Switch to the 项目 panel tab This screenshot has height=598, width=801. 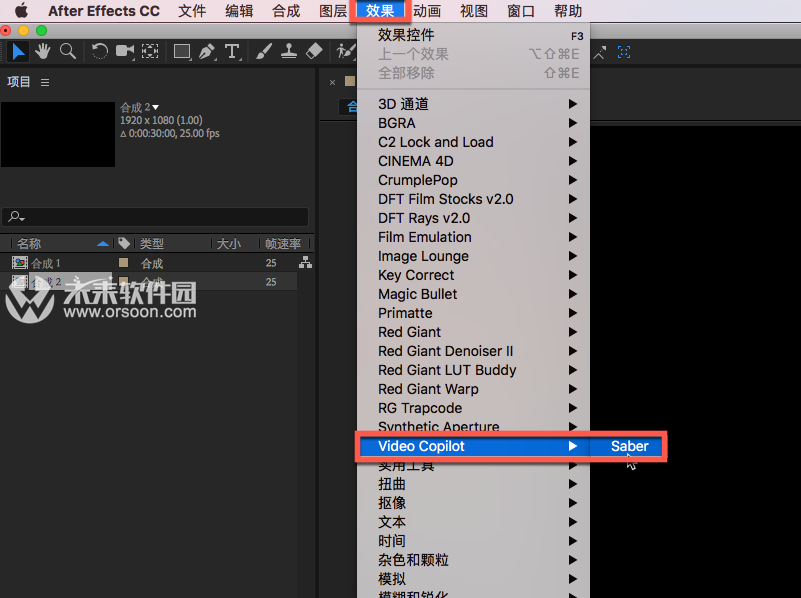[19, 82]
